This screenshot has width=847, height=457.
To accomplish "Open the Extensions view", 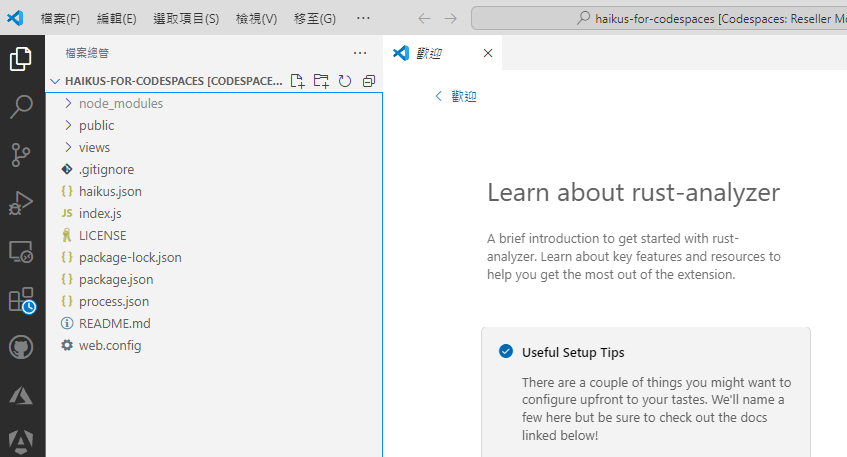I will pyautogui.click(x=22, y=300).
